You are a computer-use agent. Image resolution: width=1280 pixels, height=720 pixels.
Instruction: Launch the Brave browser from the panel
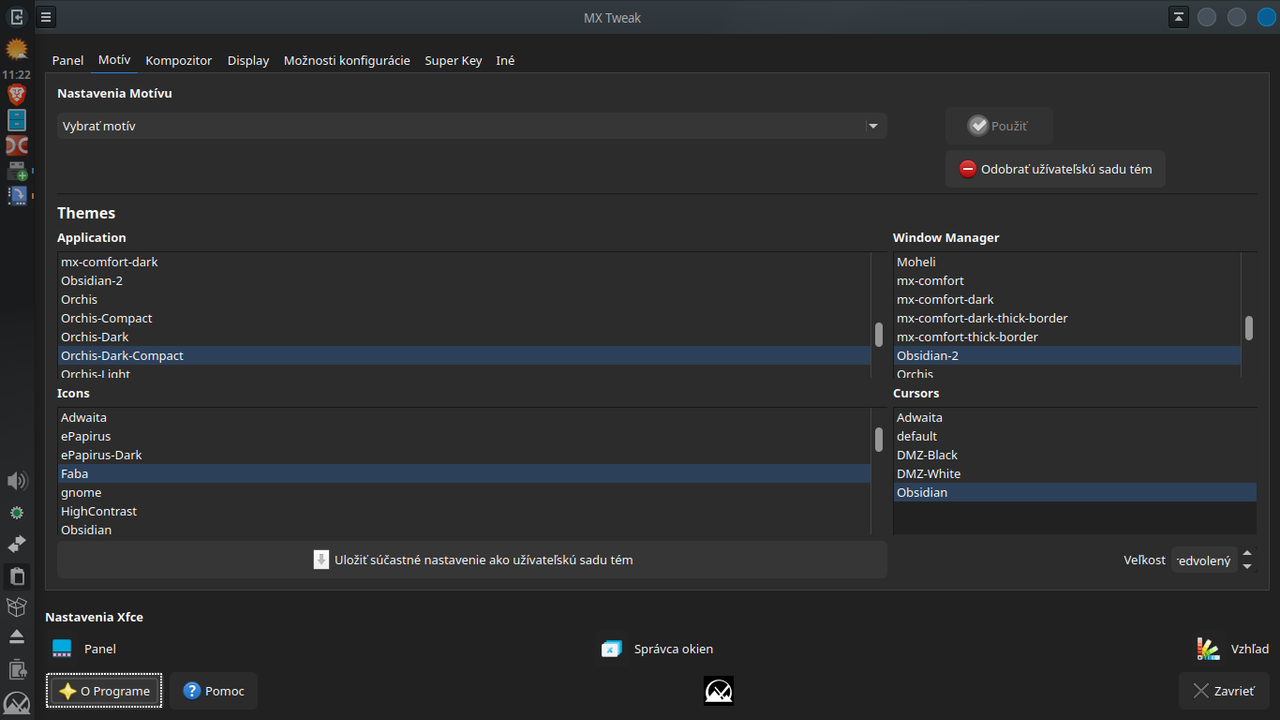(x=16, y=95)
